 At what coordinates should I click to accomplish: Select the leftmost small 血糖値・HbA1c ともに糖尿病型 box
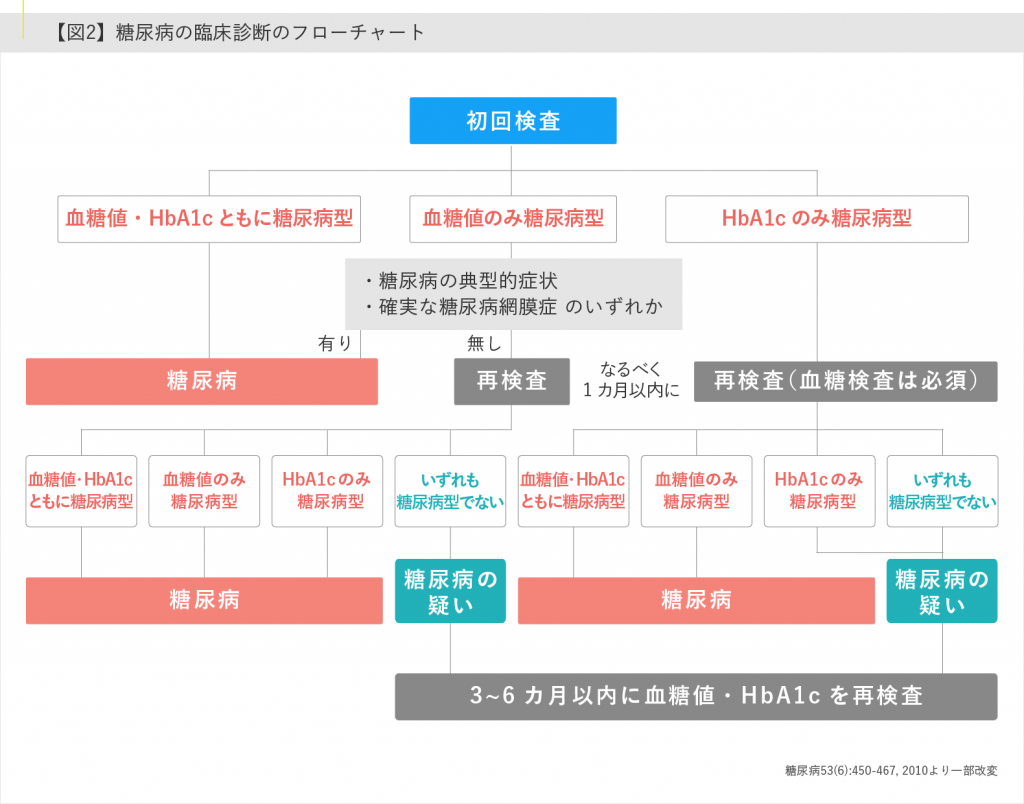[x=81, y=490]
